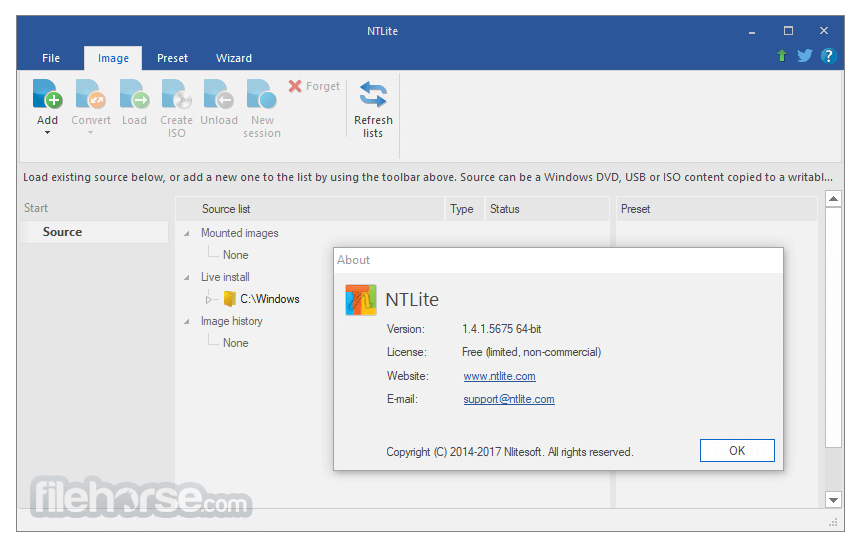Click the Refresh lists icon

(373, 94)
